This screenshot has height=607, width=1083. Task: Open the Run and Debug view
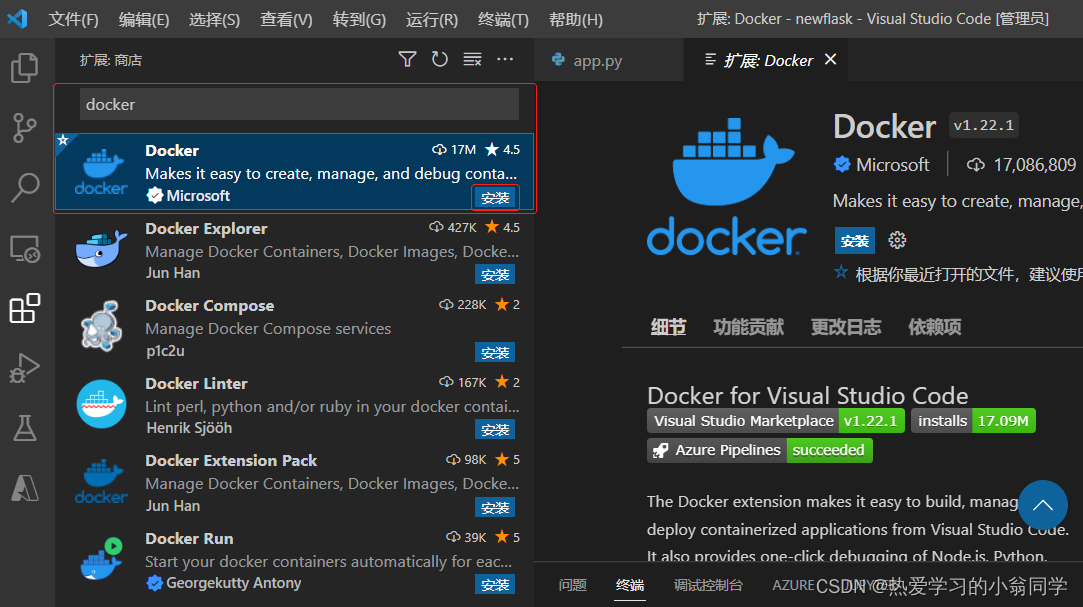click(x=25, y=368)
